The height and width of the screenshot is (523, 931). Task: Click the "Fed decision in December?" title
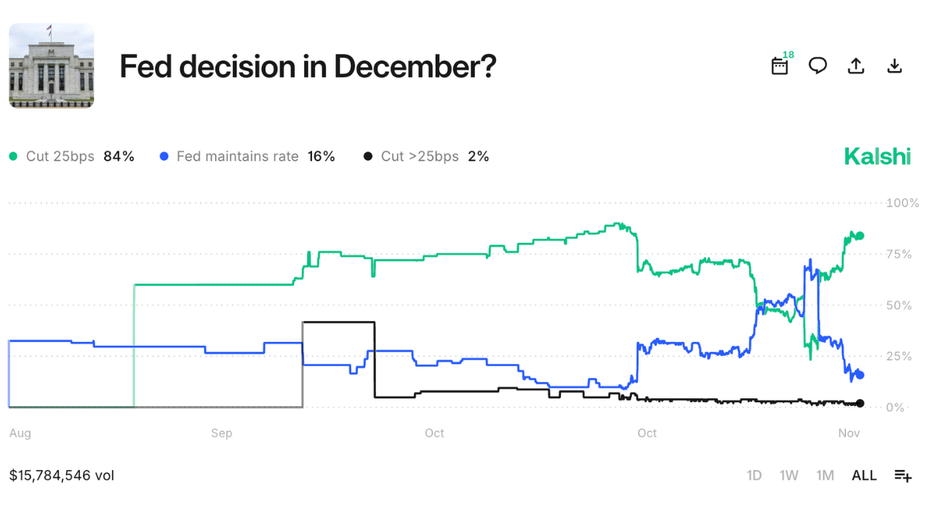pyautogui.click(x=308, y=67)
